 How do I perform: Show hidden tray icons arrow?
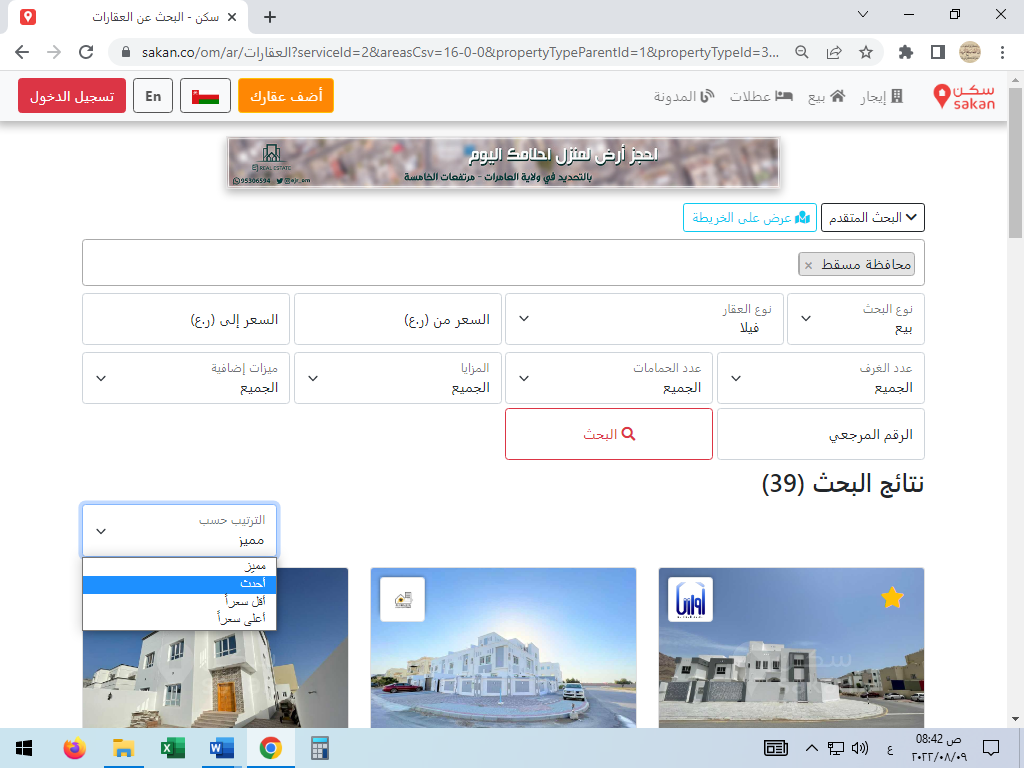[811, 748]
